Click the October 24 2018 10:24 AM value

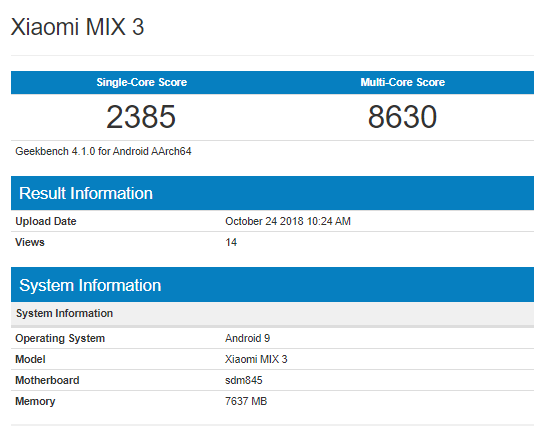point(288,221)
